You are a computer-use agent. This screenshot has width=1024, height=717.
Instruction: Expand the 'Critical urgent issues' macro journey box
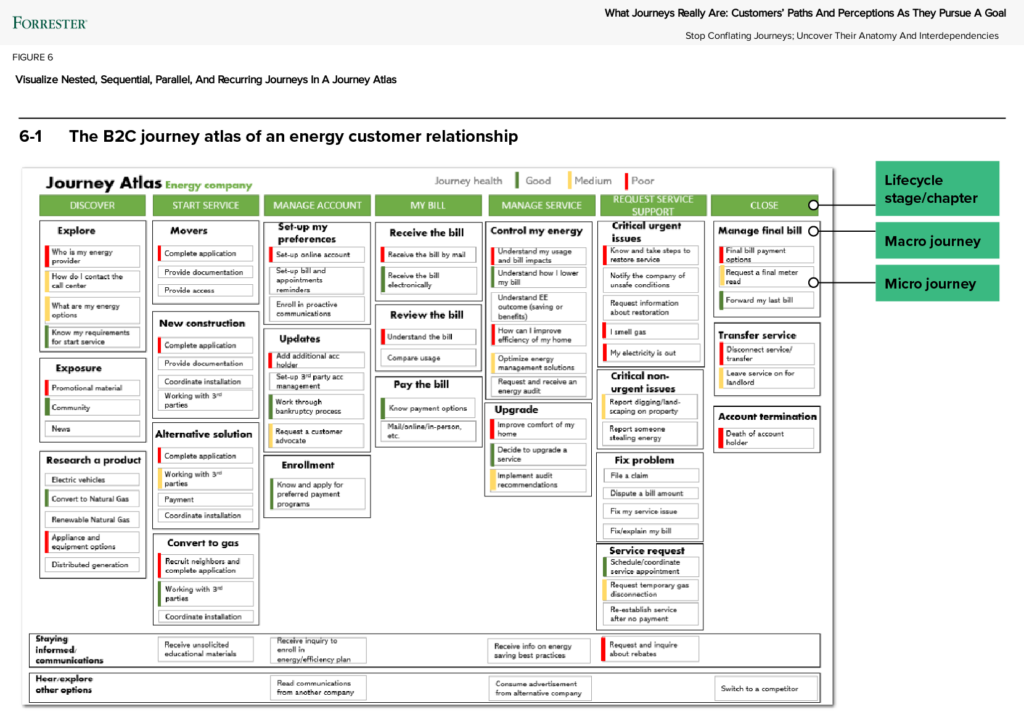[648, 233]
